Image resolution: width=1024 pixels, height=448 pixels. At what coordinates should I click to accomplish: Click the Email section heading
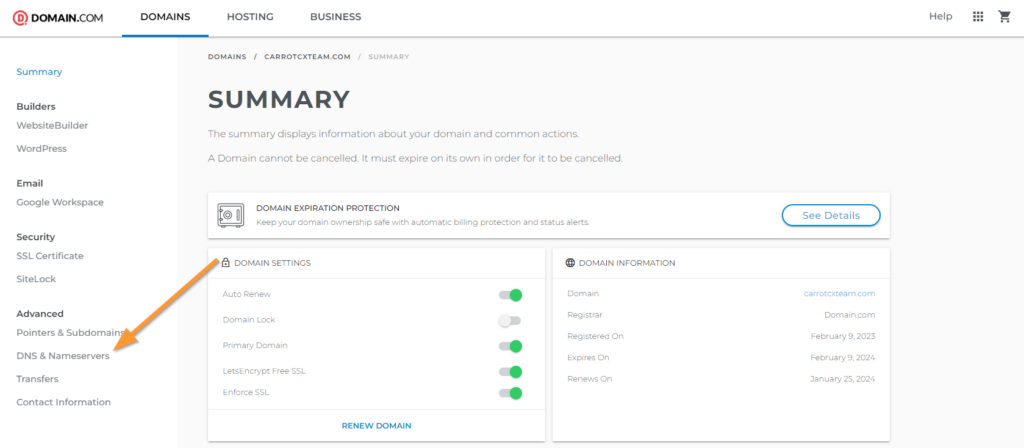(29, 184)
